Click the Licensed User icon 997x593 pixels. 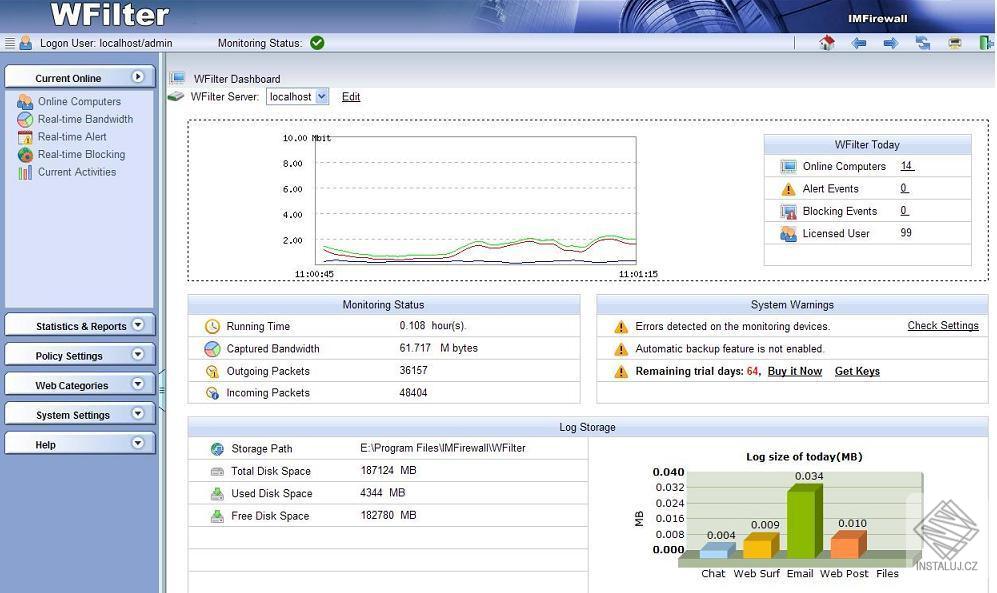point(788,234)
